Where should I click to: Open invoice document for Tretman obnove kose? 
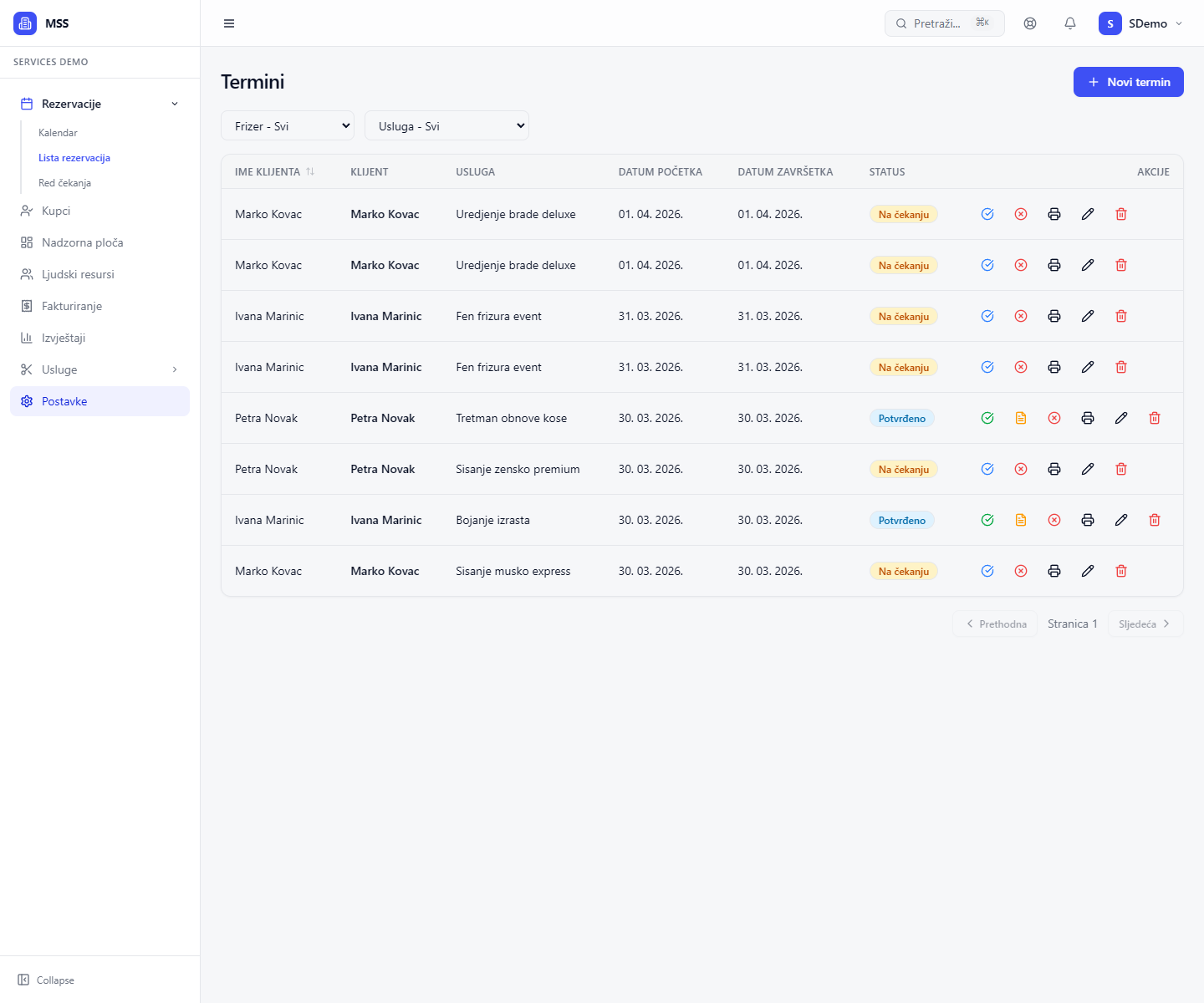coord(1021,418)
